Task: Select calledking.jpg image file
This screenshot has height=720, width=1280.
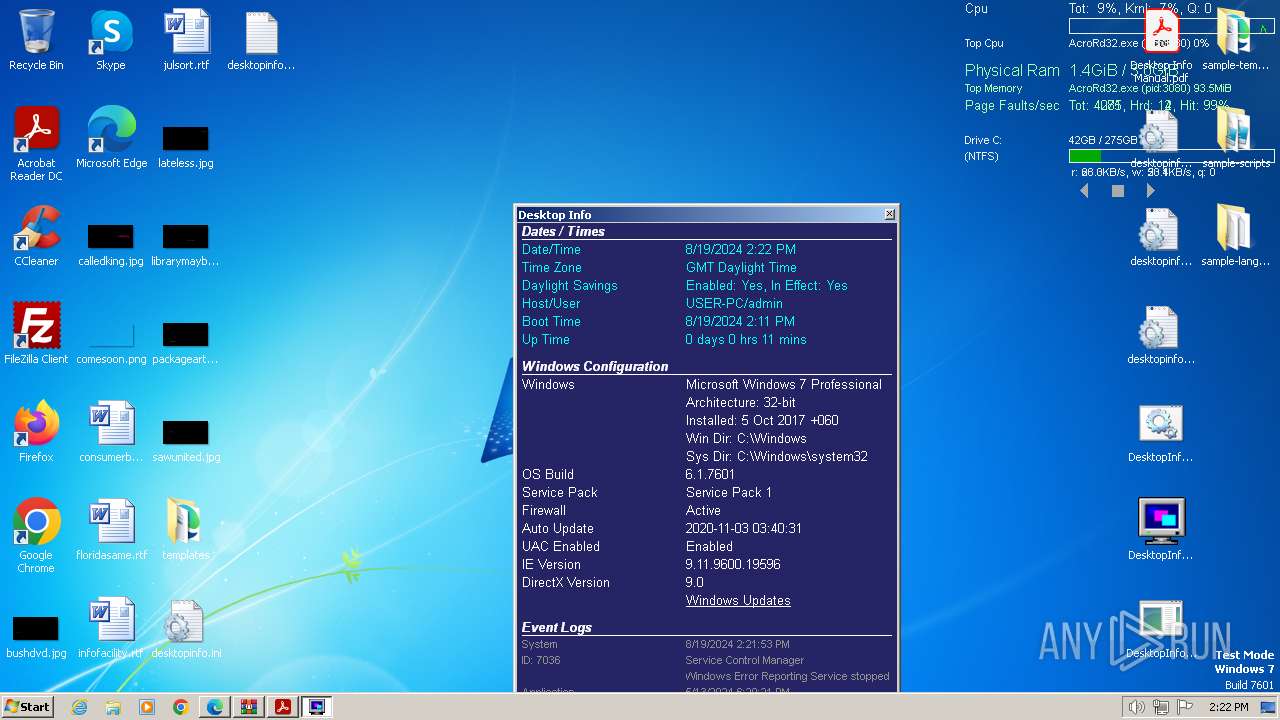Action: click(x=110, y=244)
